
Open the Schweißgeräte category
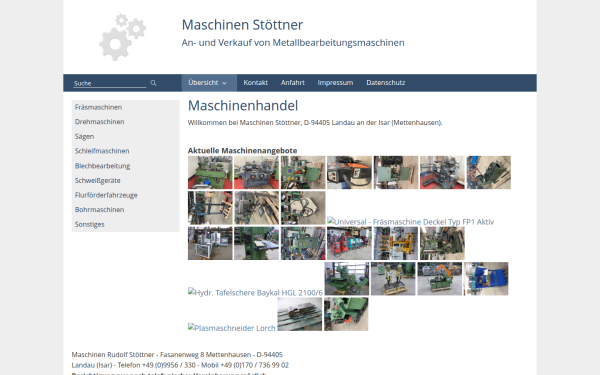click(x=98, y=181)
